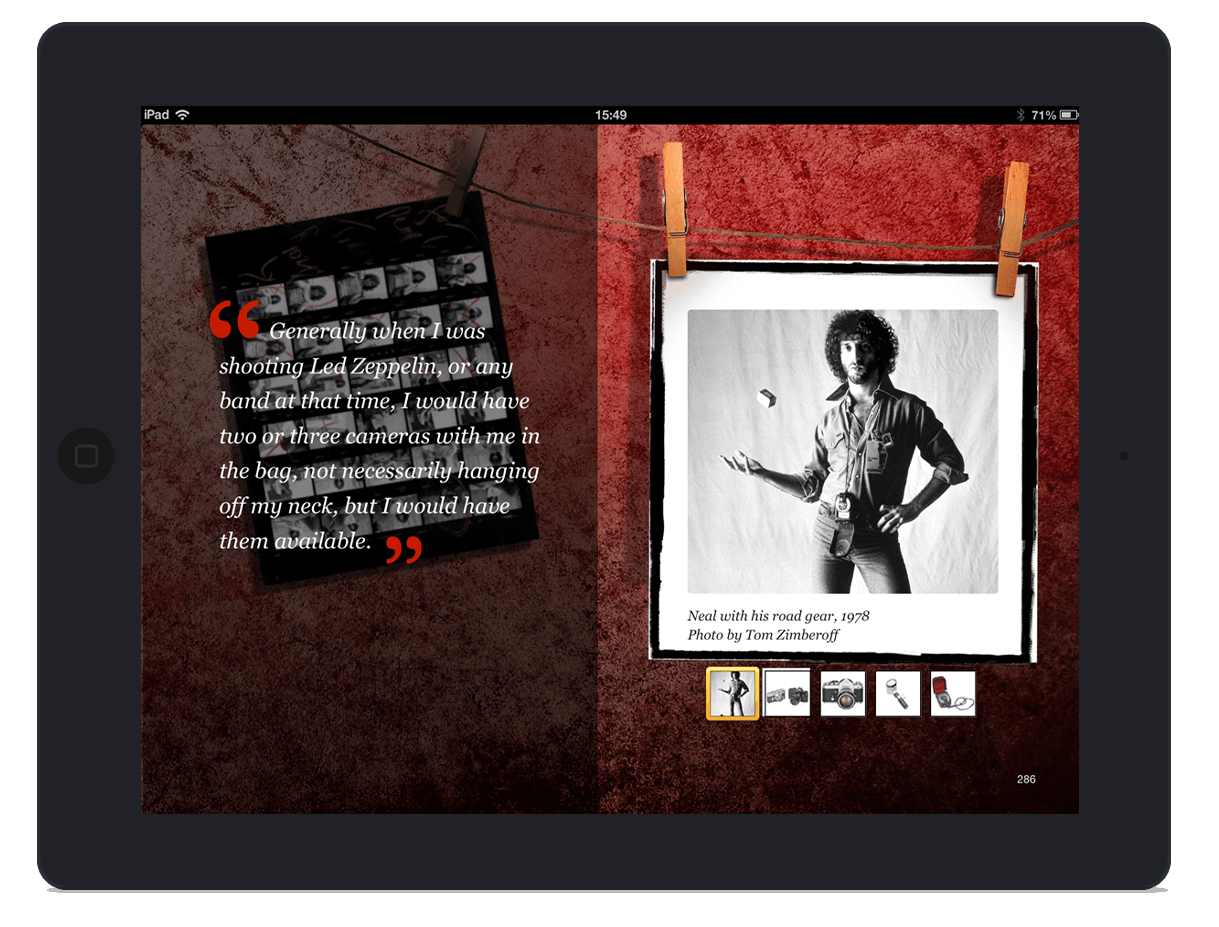Select the magnifying loupe thumbnail
The width and height of the screenshot is (1219, 927).
(897, 694)
